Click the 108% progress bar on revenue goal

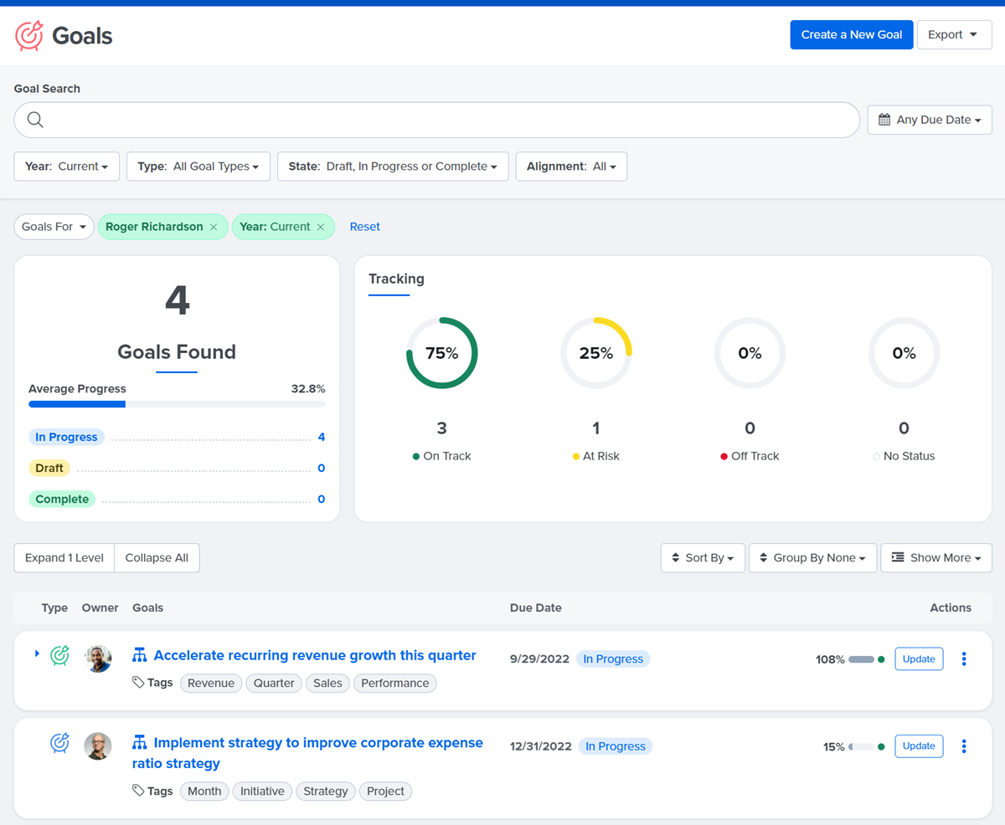(x=861, y=660)
